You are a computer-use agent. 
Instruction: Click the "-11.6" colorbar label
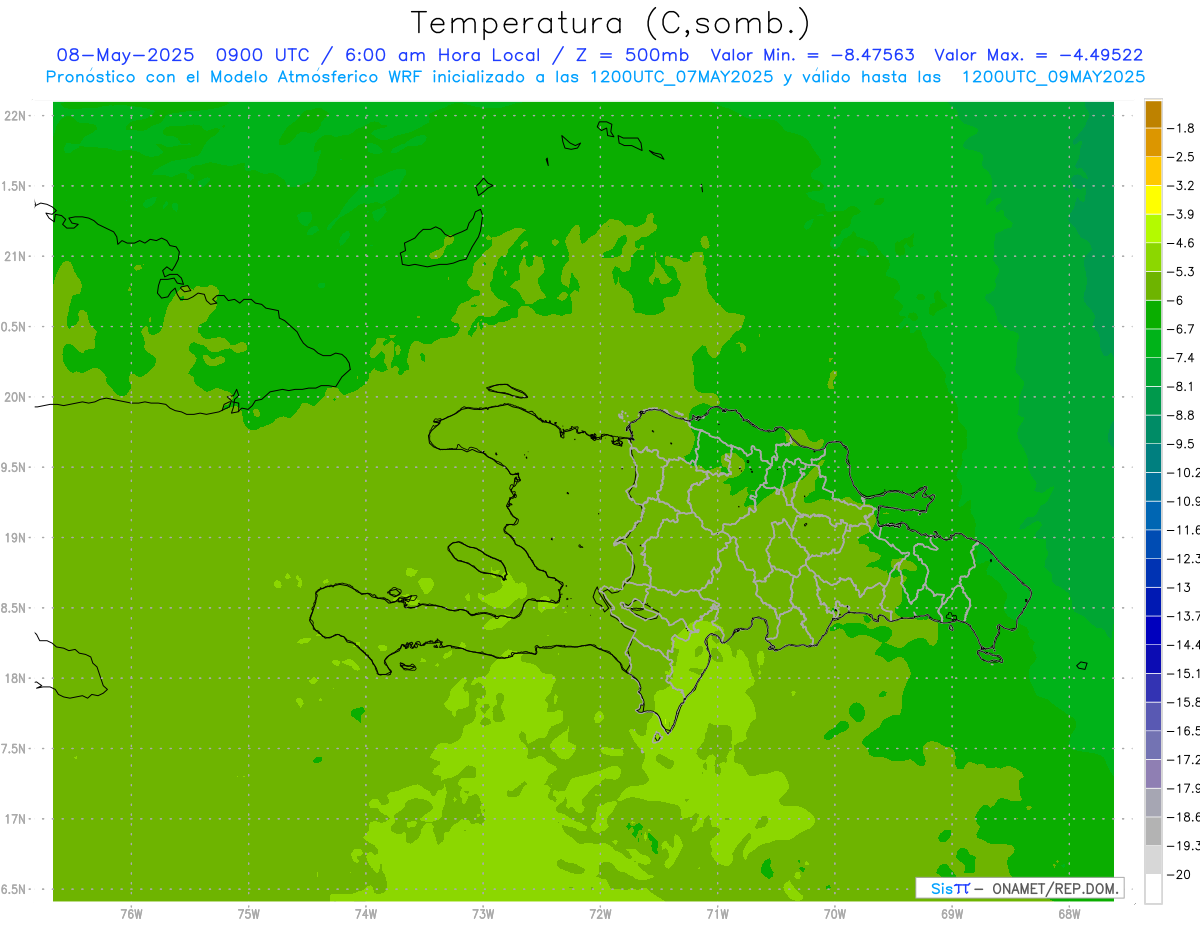(1184, 530)
